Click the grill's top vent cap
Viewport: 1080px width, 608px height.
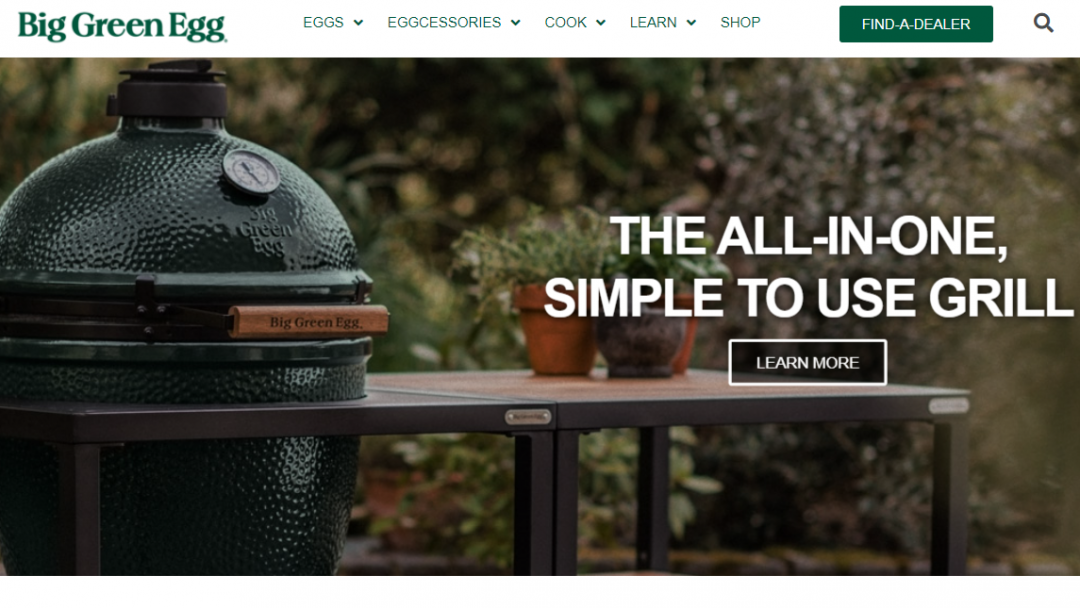coord(169,88)
